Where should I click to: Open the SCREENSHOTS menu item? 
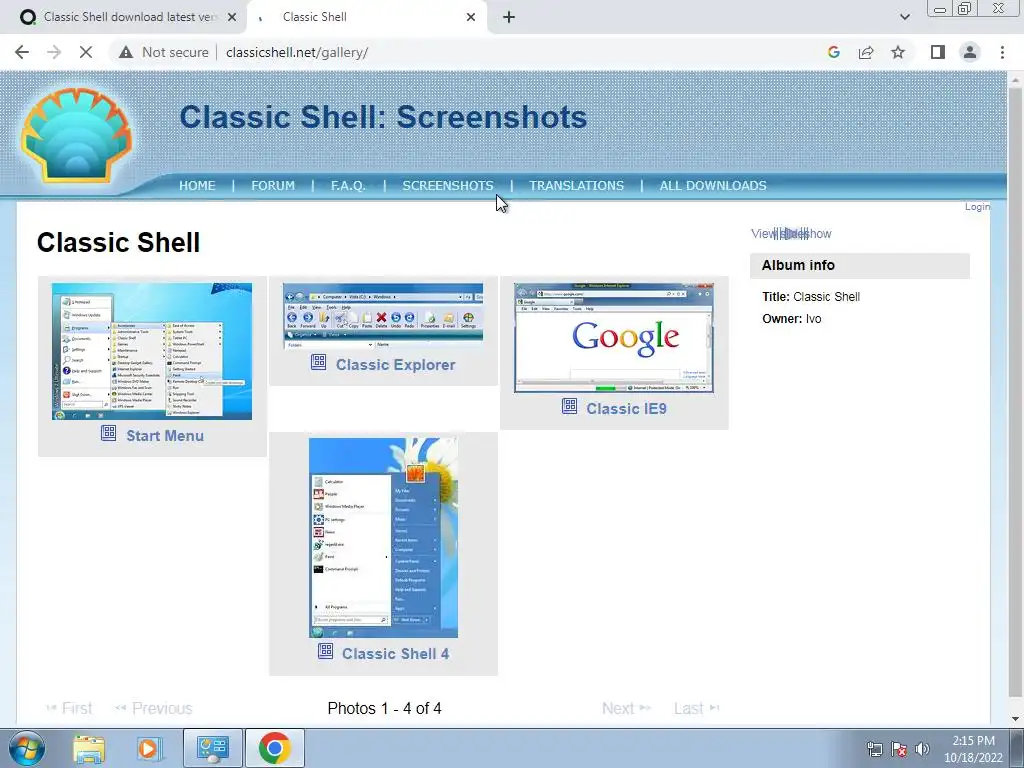448,185
